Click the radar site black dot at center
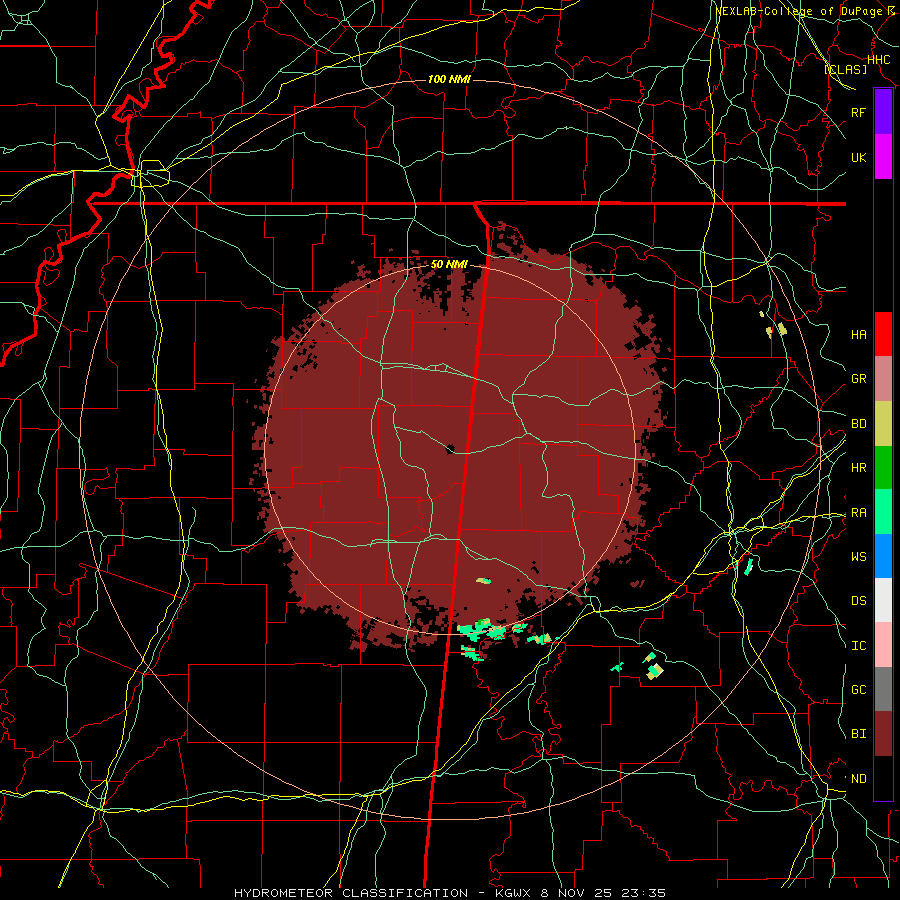900x900 pixels. [x=450, y=448]
